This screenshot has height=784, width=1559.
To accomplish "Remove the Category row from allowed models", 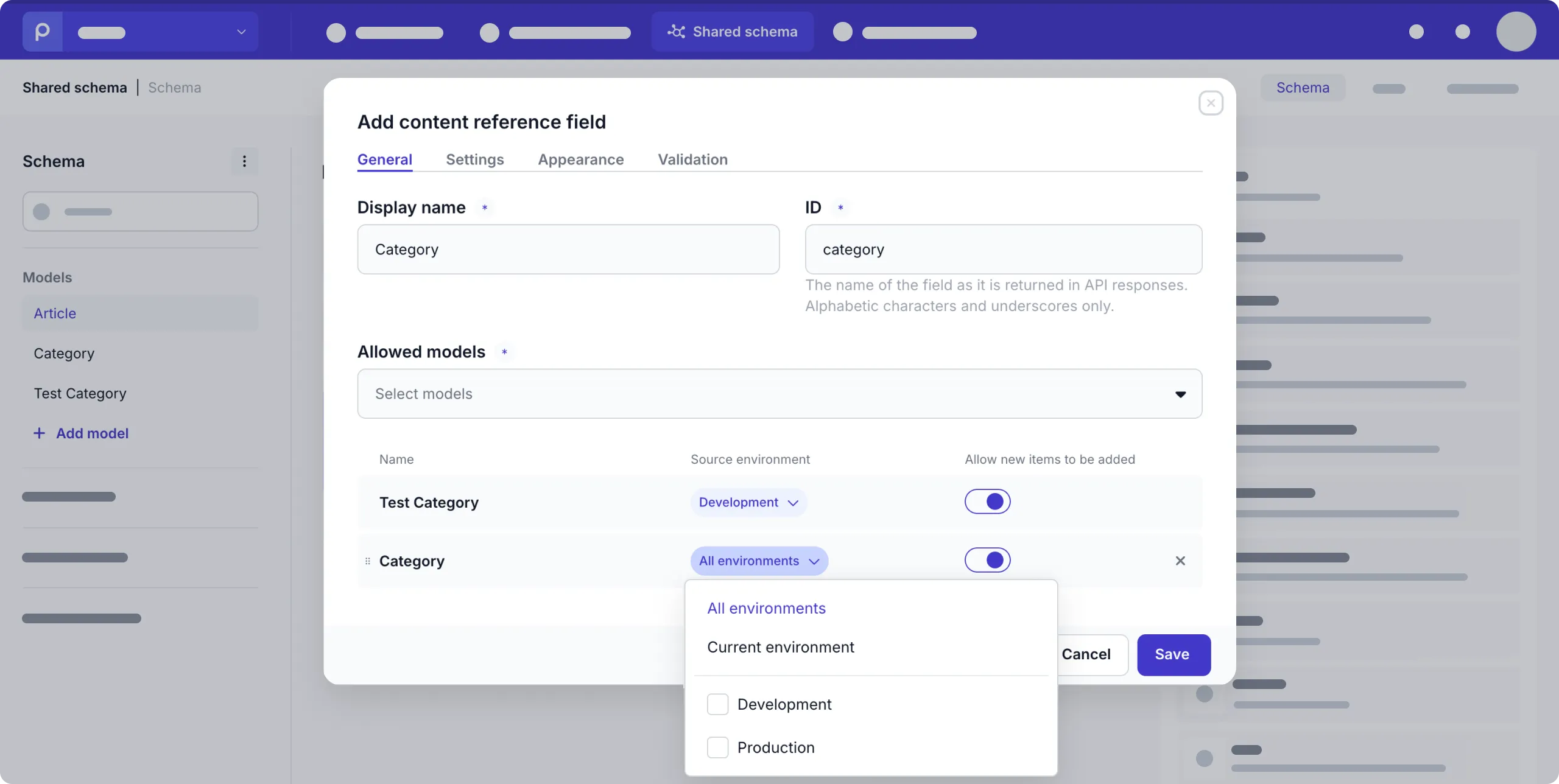I will tap(1180, 561).
